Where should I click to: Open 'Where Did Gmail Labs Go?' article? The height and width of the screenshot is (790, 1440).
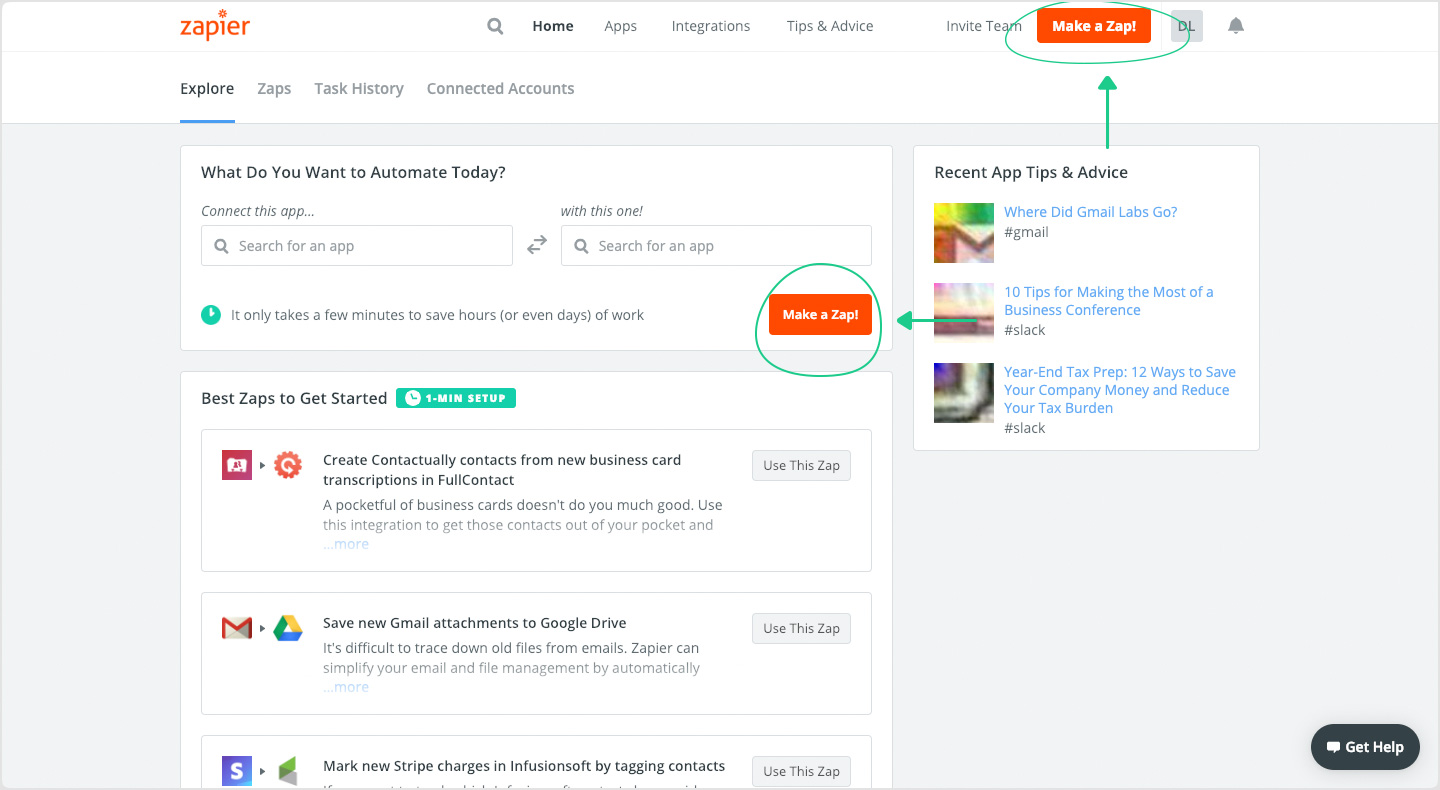click(x=1090, y=212)
